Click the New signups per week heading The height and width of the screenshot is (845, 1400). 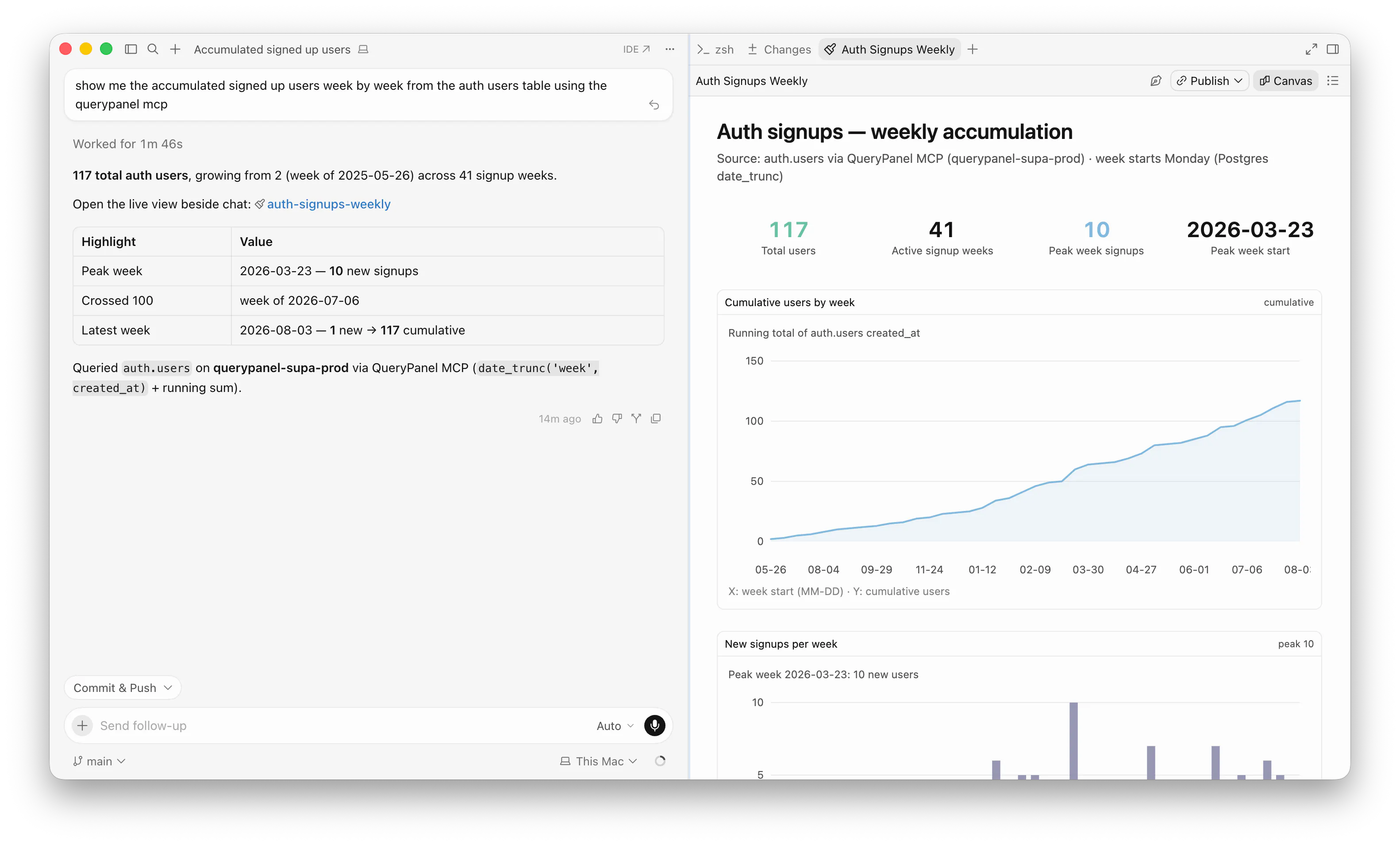tap(781, 644)
